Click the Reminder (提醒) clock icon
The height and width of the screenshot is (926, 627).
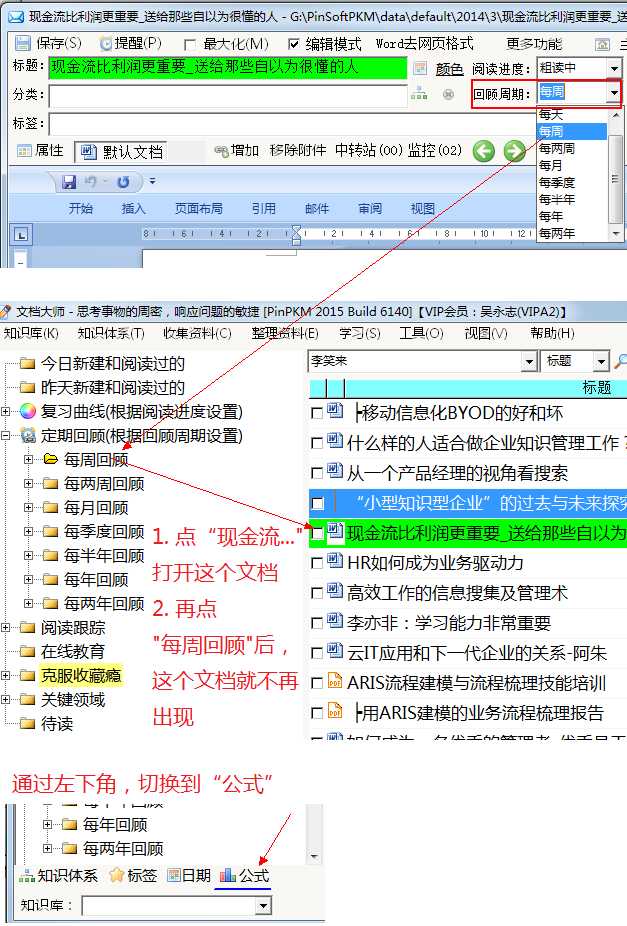click(x=106, y=44)
